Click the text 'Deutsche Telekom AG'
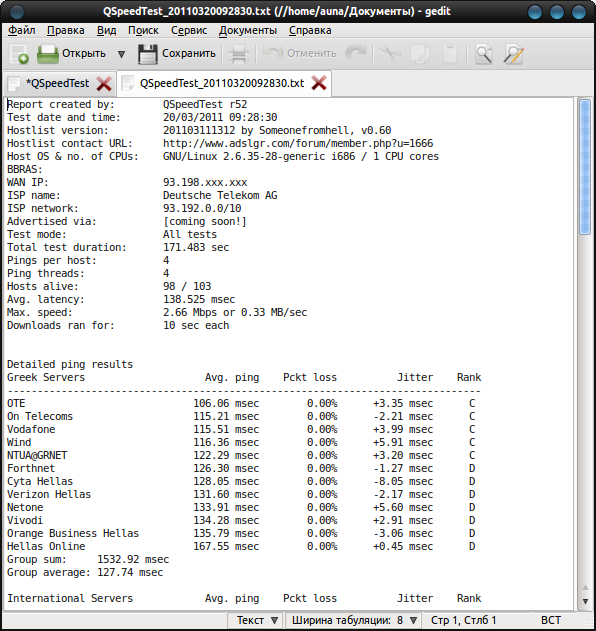 click(x=220, y=196)
